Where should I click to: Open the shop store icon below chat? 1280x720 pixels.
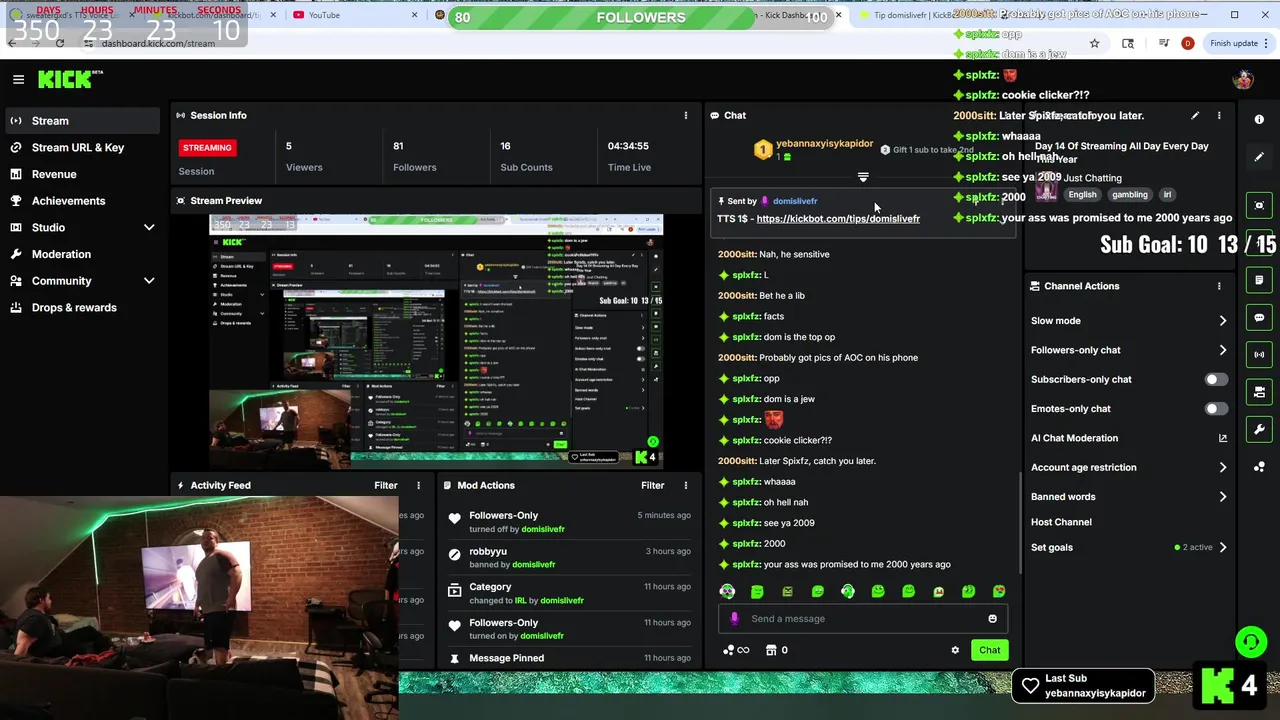(771, 650)
